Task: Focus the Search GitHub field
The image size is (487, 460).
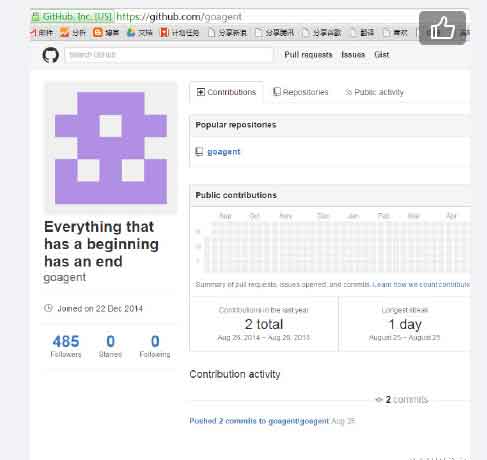Action: tap(169, 55)
